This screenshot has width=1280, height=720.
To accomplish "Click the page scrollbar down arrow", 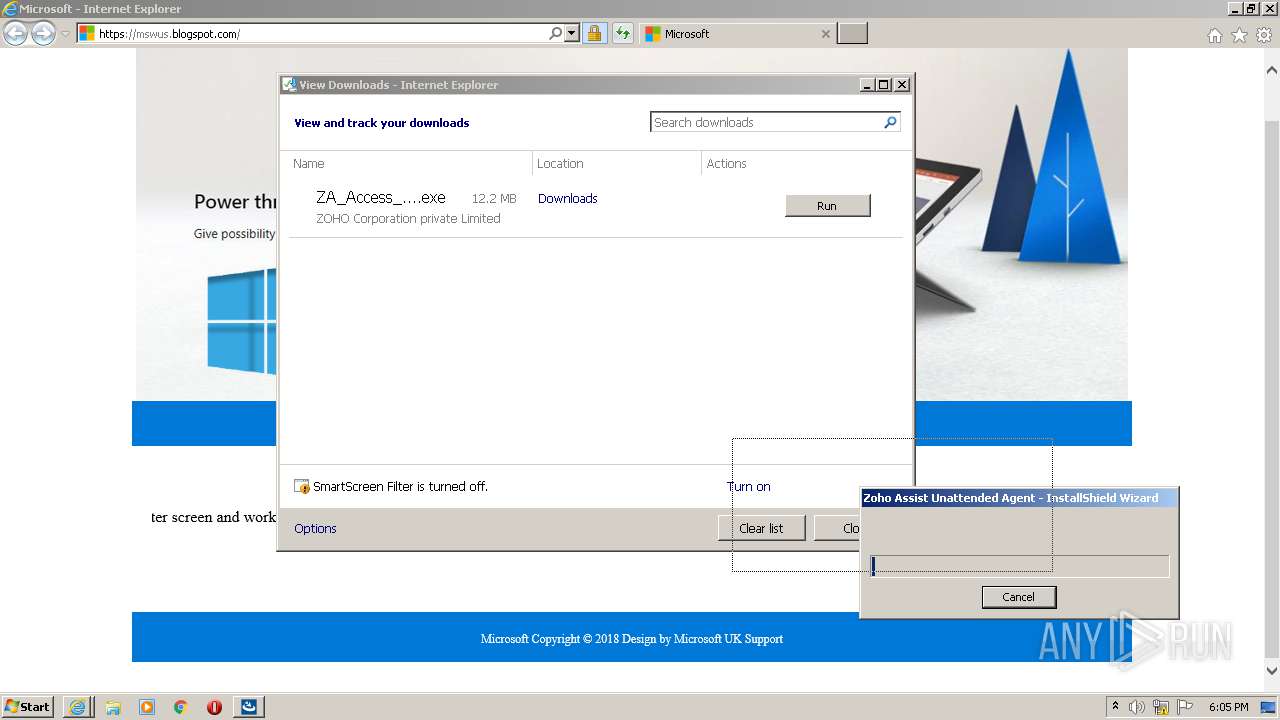I will coord(1272,671).
